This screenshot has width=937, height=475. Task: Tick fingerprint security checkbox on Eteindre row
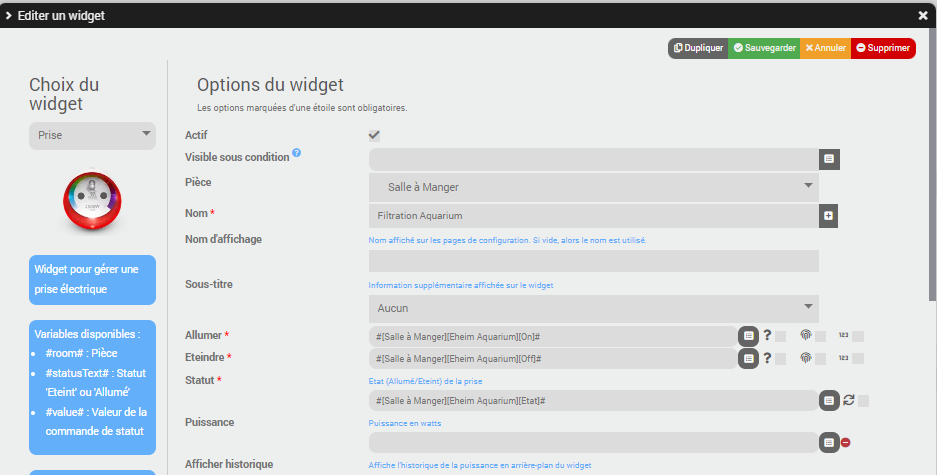[820, 358]
